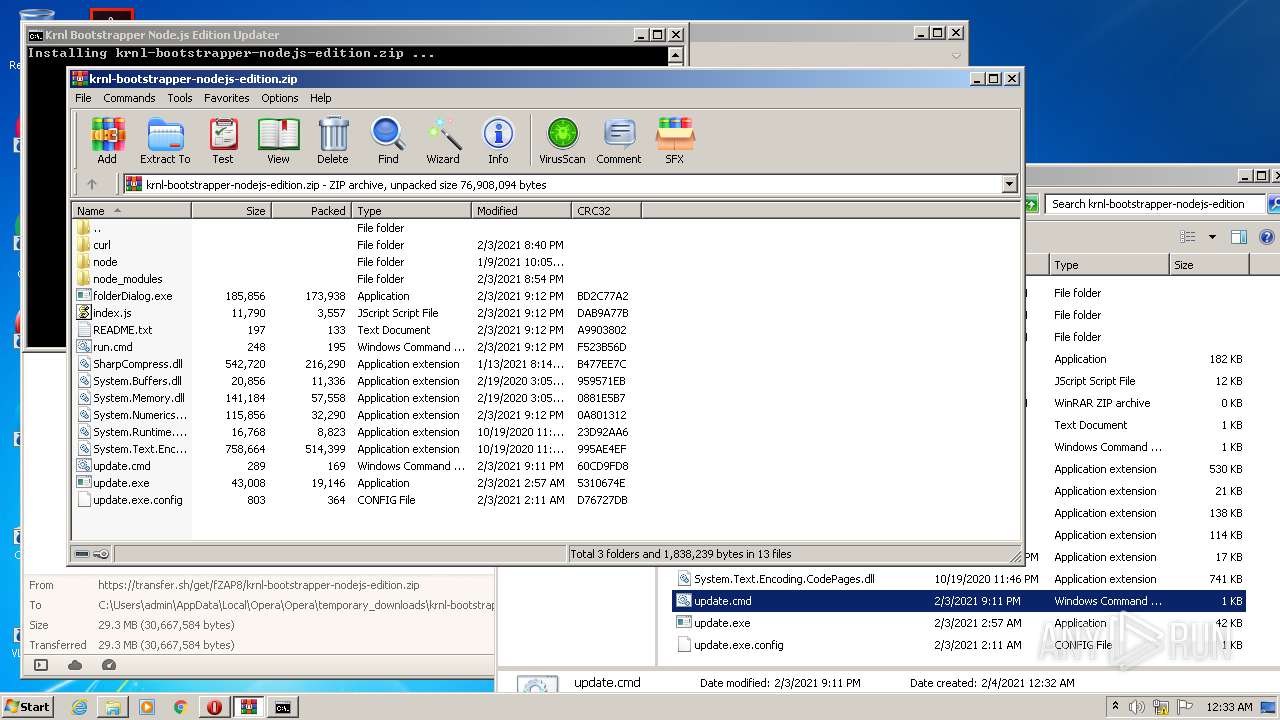This screenshot has height=720, width=1280.
Task: Click the Info toolbar icon
Action: click(498, 141)
